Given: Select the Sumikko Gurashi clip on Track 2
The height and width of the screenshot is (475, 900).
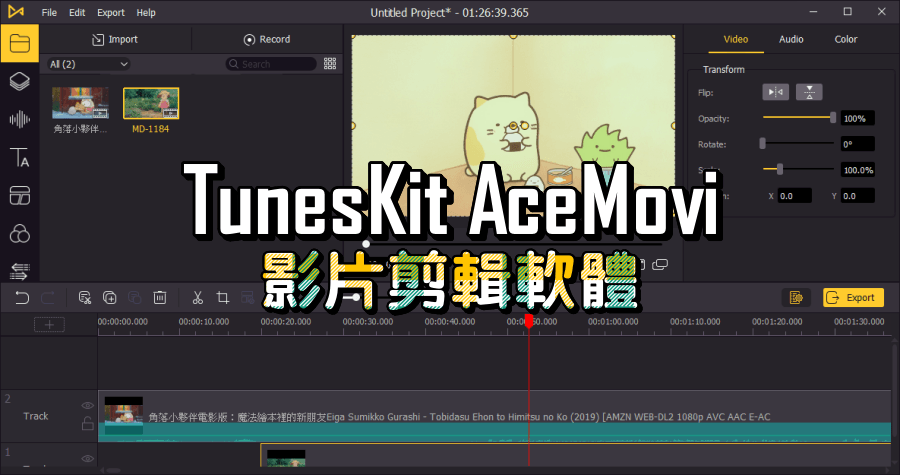Looking at the screenshot, I should point(494,416).
